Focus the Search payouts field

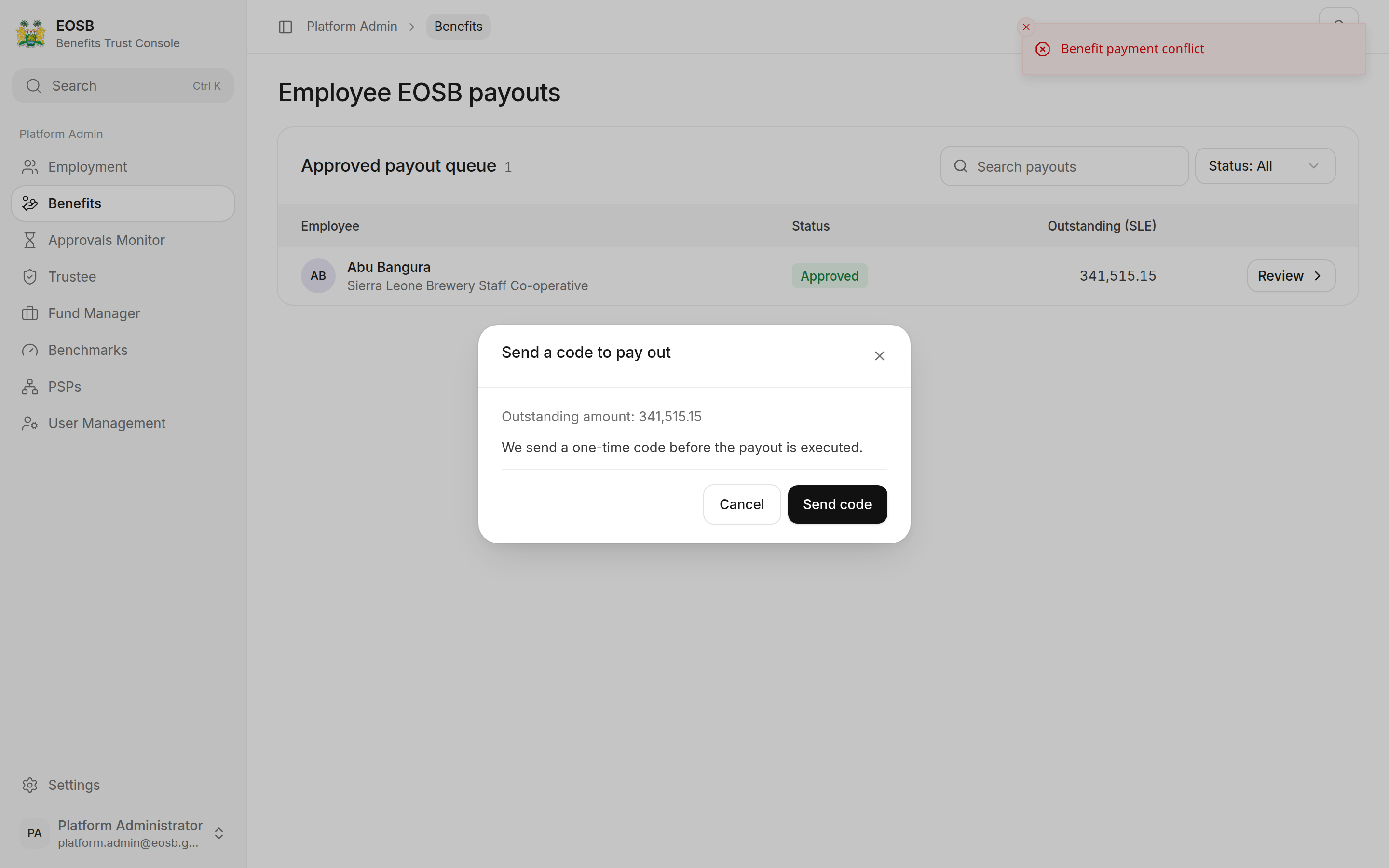click(1064, 166)
